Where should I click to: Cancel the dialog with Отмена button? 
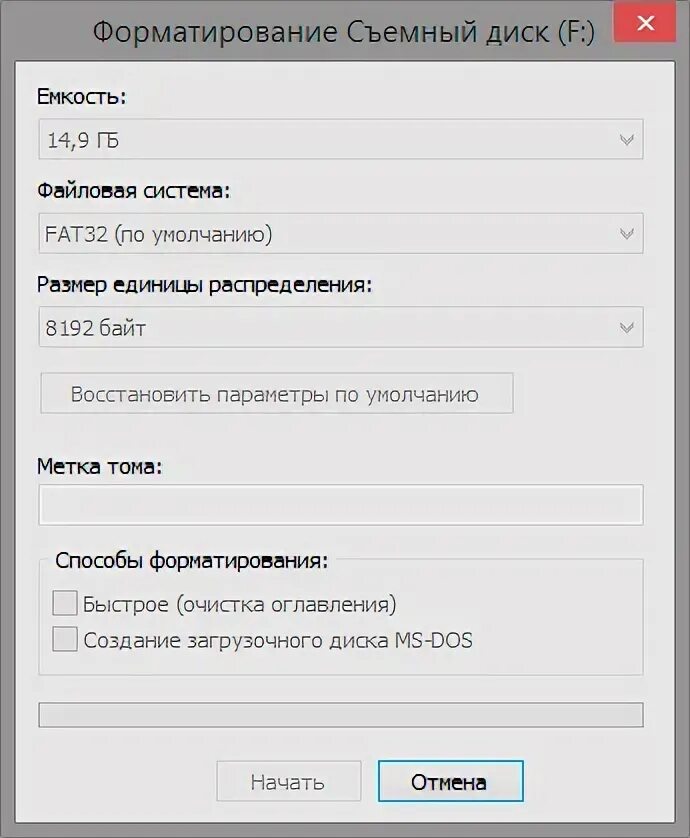(450, 781)
